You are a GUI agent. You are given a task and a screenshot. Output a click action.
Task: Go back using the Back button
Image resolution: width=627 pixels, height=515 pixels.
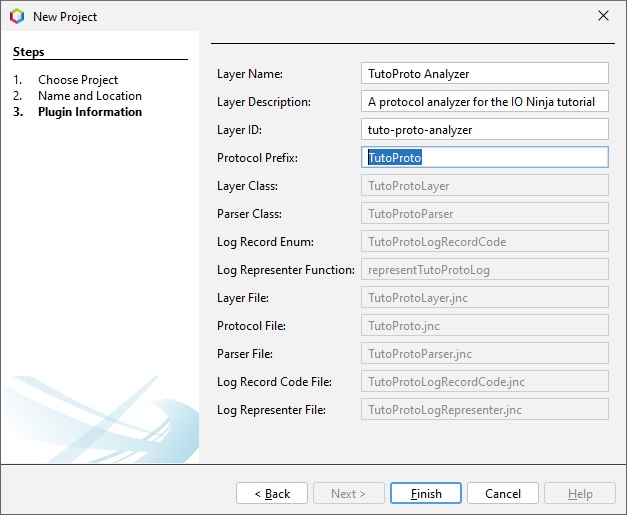pos(272,493)
